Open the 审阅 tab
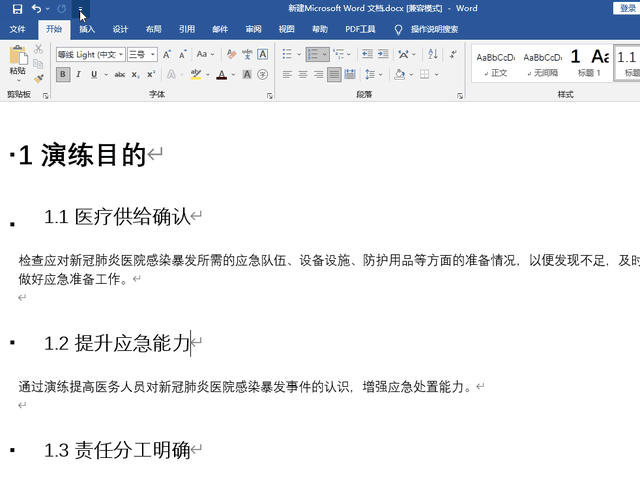 tap(253, 29)
